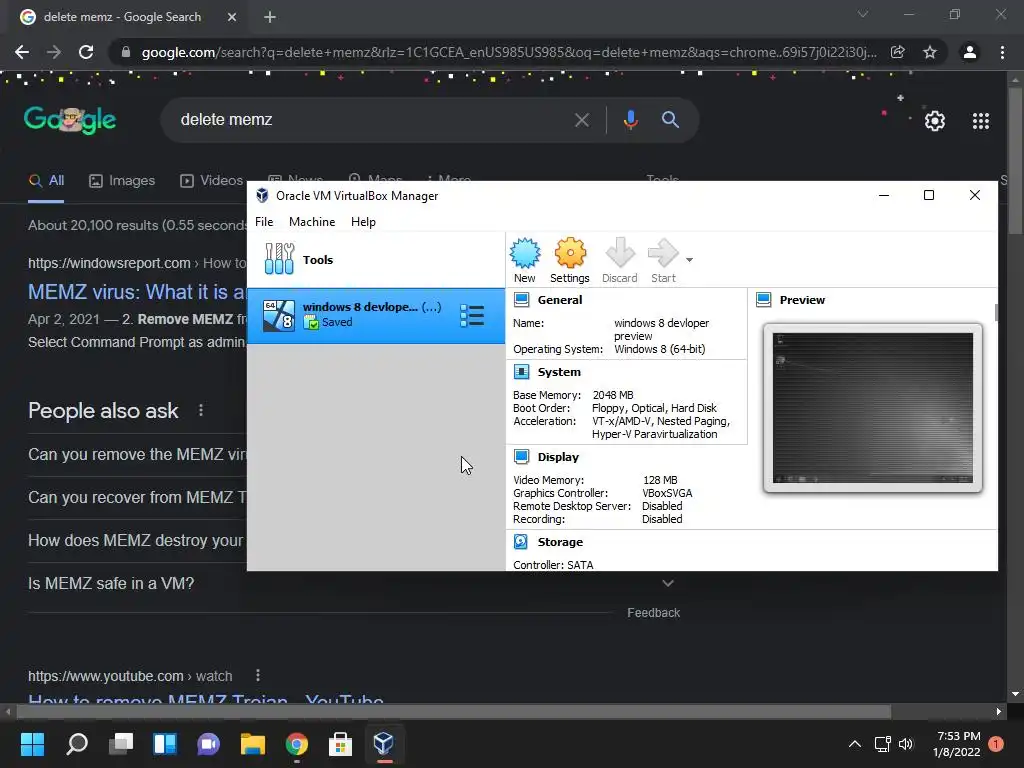Screen dimensions: 1024x768
Task: Click the Storage section header
Action: pos(560,542)
